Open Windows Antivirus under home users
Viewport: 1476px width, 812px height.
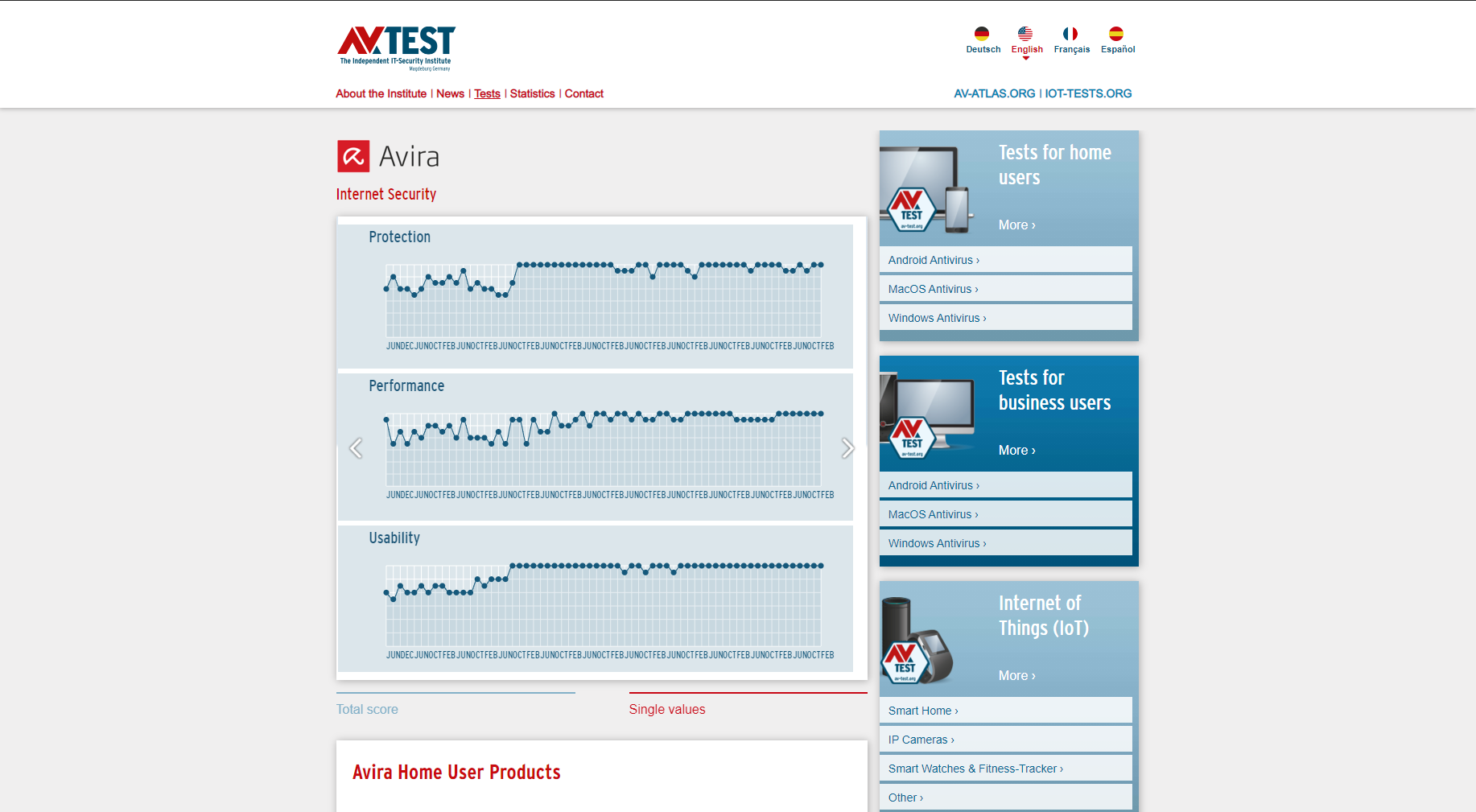[1006, 318]
